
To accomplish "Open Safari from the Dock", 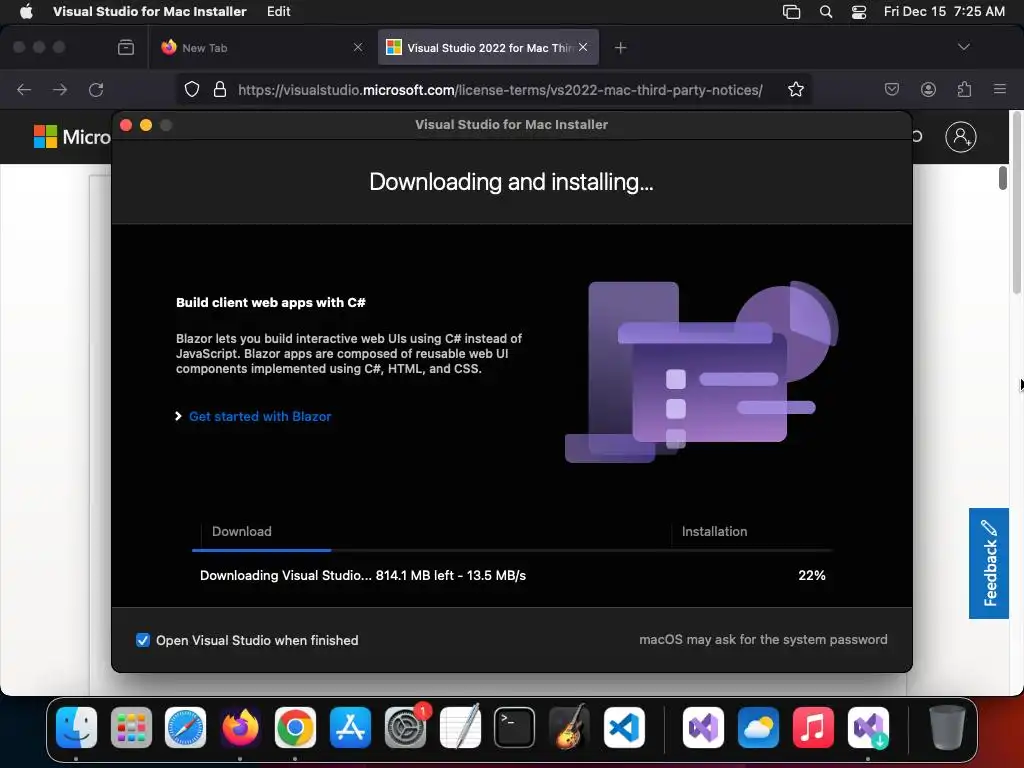I will coord(185,727).
